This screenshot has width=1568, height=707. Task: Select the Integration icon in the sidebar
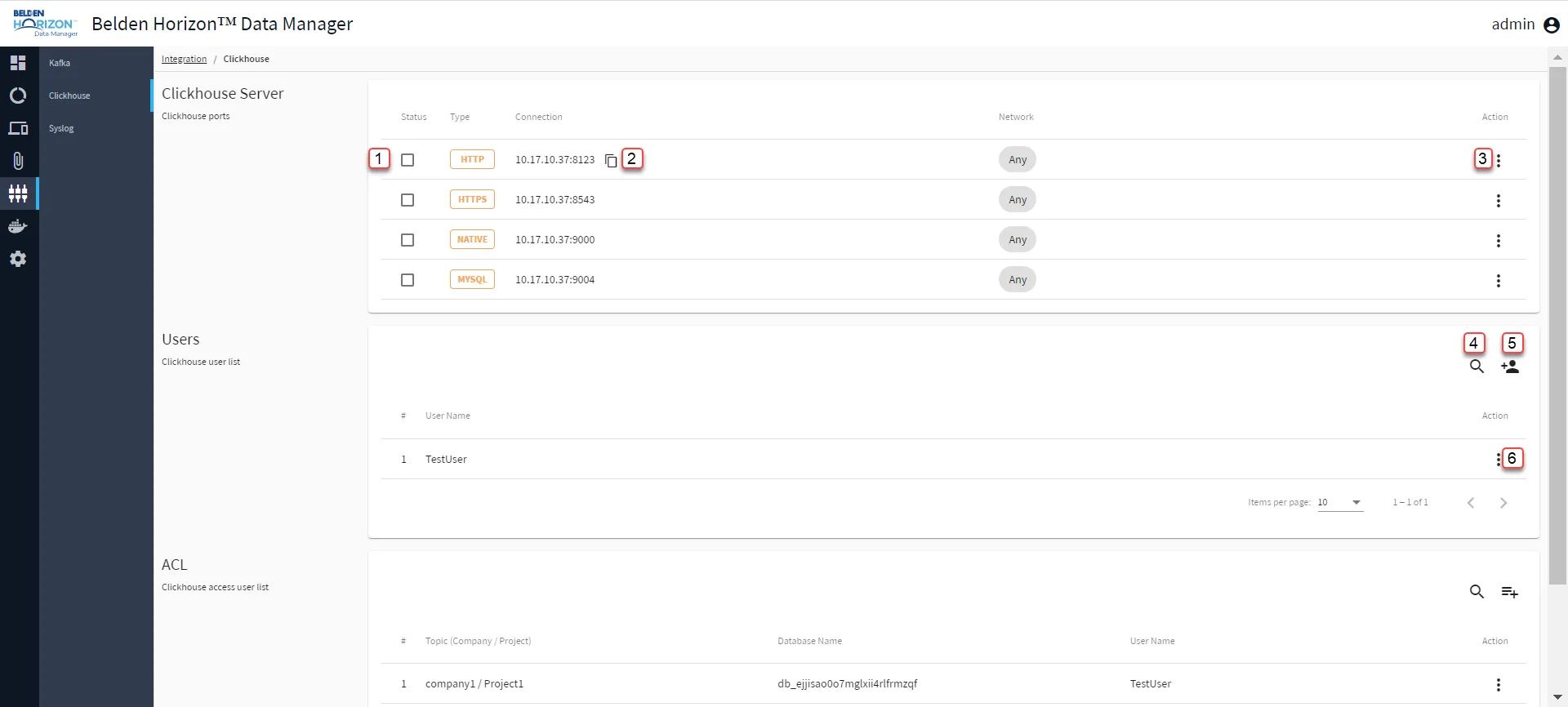coord(18,193)
